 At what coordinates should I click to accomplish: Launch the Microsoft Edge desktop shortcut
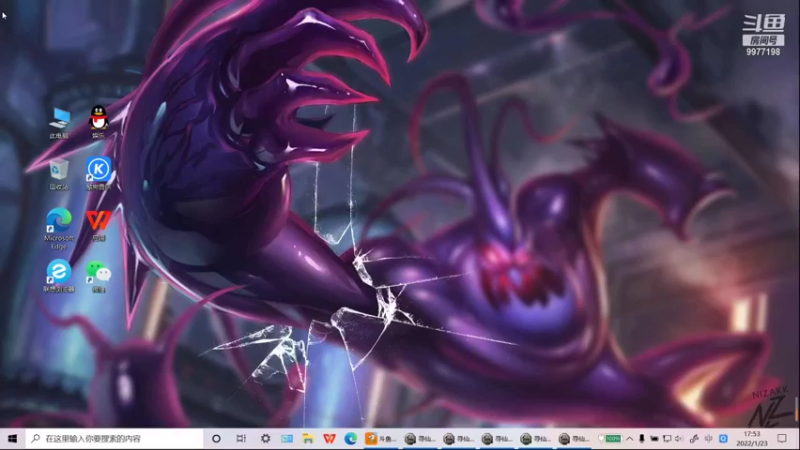59,229
